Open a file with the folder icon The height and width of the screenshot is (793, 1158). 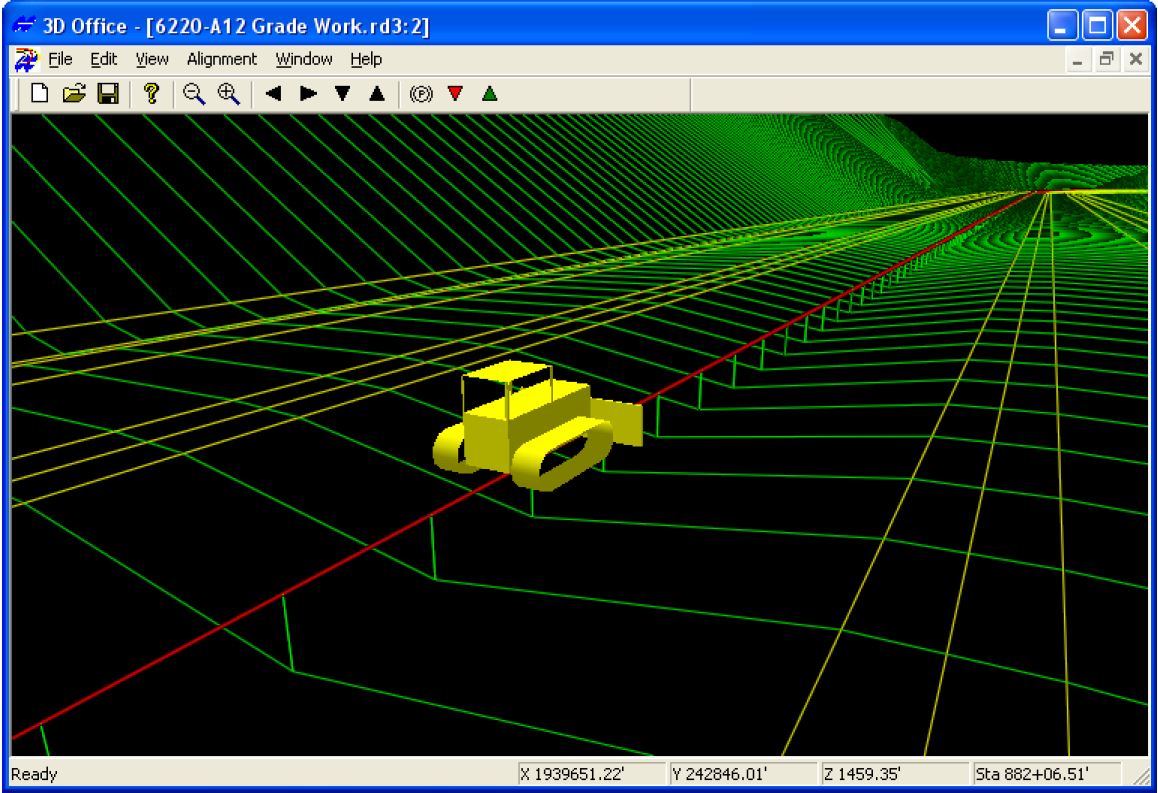pyautogui.click(x=74, y=94)
